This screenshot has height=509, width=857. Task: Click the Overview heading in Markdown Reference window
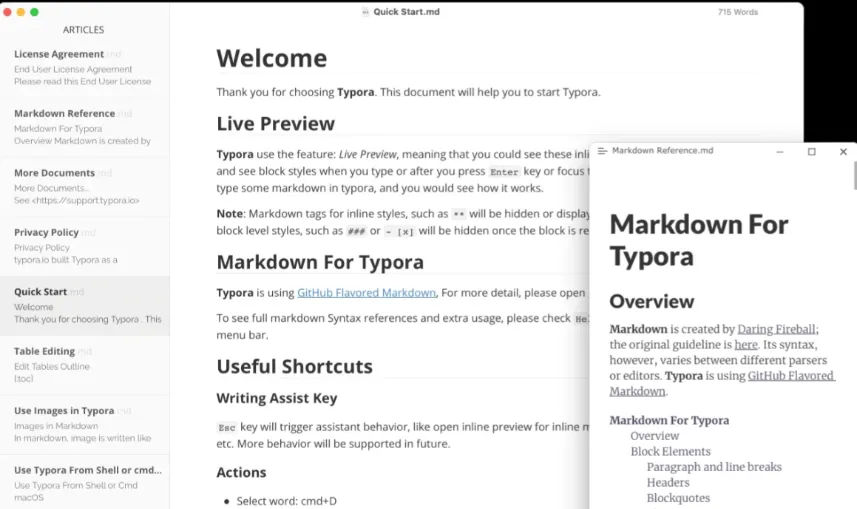coord(651,301)
